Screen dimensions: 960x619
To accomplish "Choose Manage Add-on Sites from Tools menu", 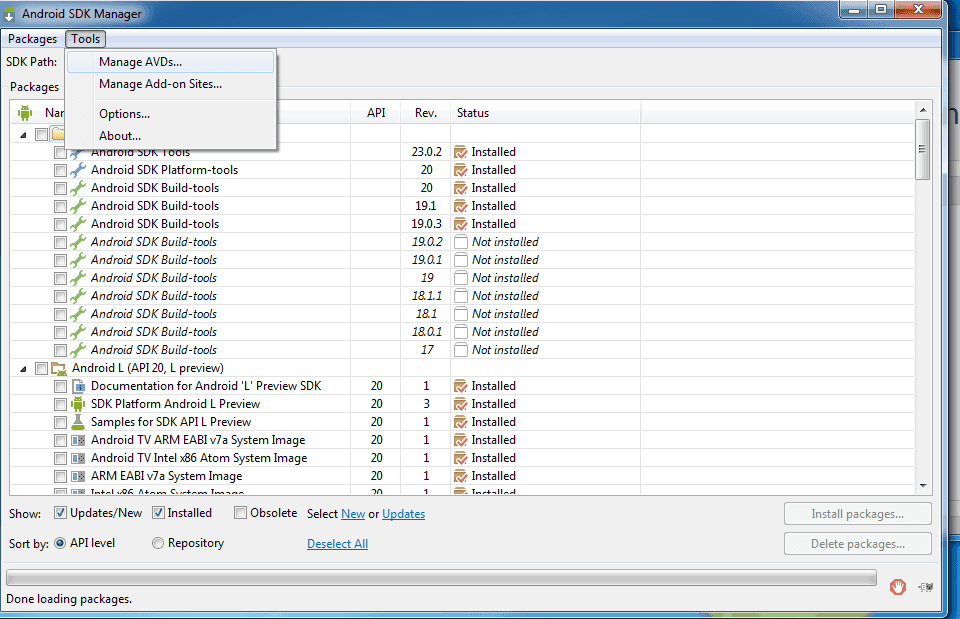I will (x=170, y=84).
